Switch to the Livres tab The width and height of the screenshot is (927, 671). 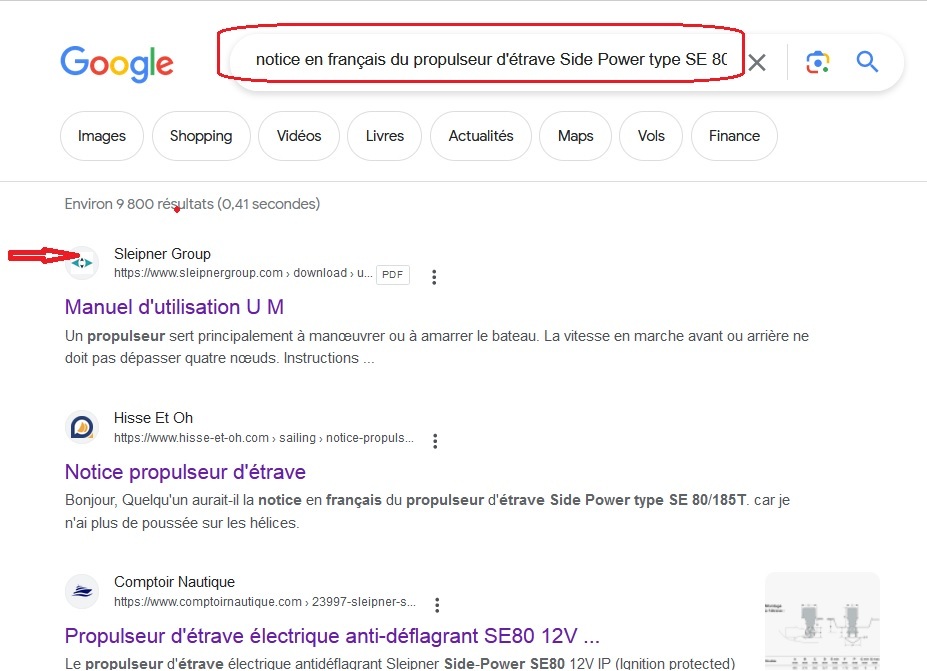pos(385,136)
